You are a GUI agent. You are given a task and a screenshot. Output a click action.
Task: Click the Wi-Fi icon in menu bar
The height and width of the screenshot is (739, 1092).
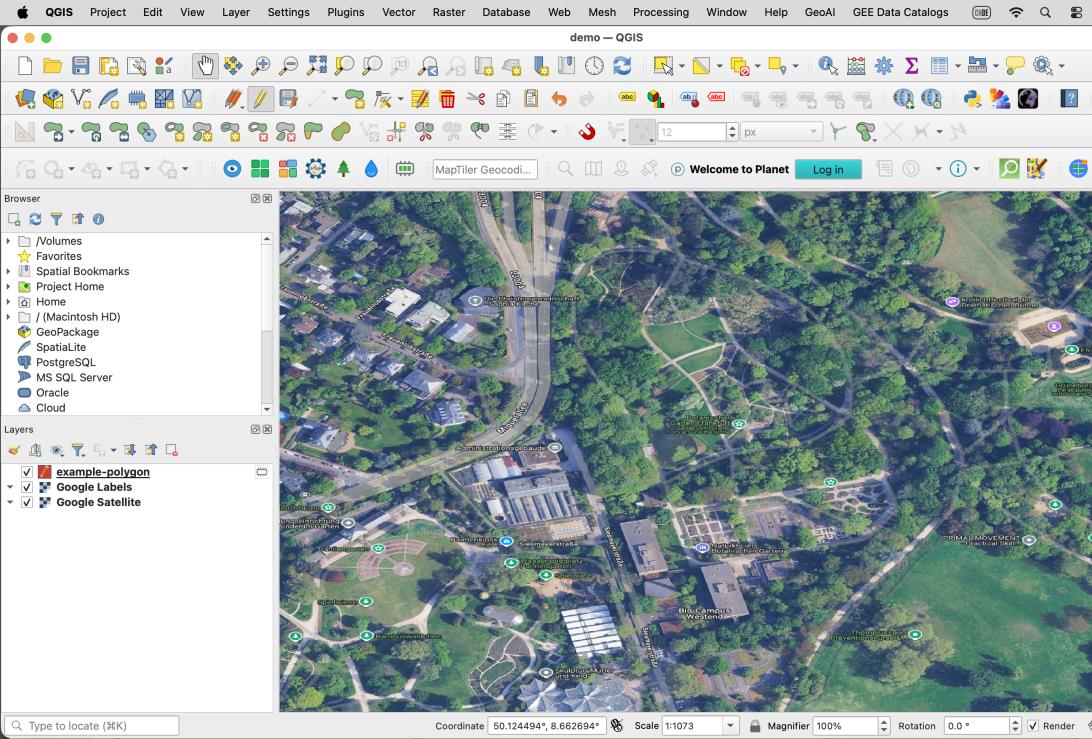[x=1016, y=12]
